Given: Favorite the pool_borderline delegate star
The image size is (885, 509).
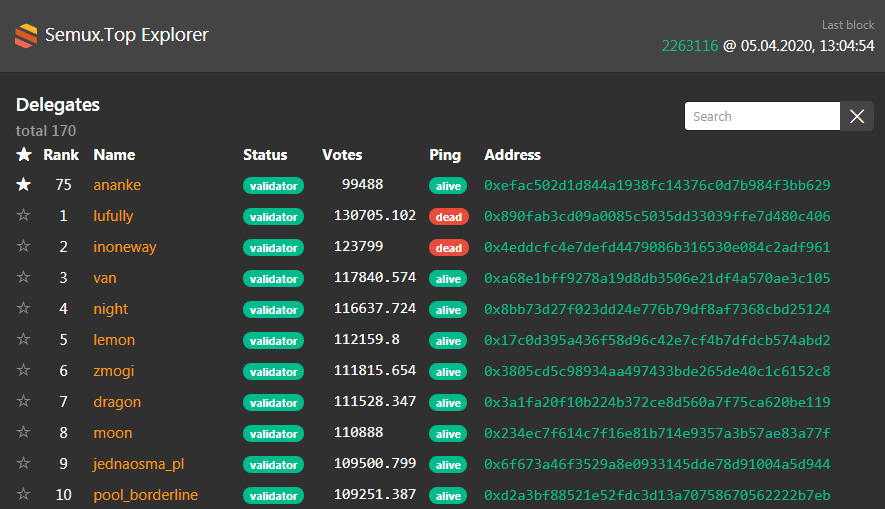Looking at the screenshot, I should (24, 495).
